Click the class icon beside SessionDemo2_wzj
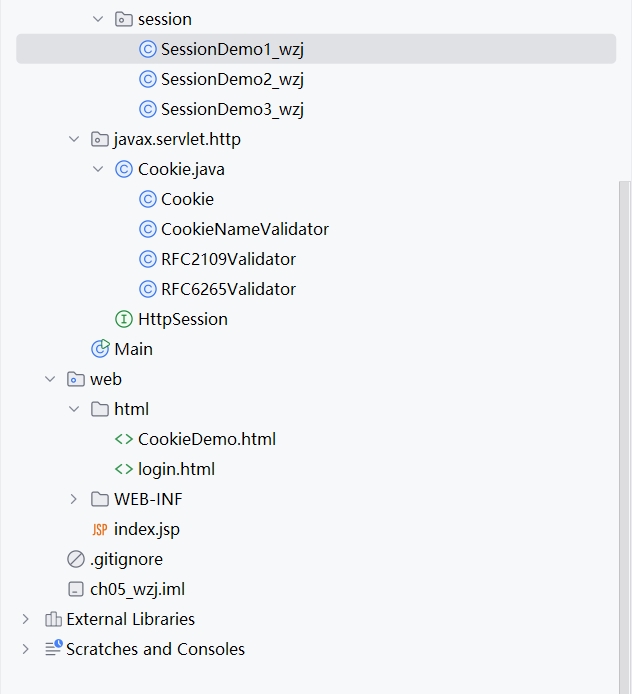635x694 pixels. [x=148, y=79]
